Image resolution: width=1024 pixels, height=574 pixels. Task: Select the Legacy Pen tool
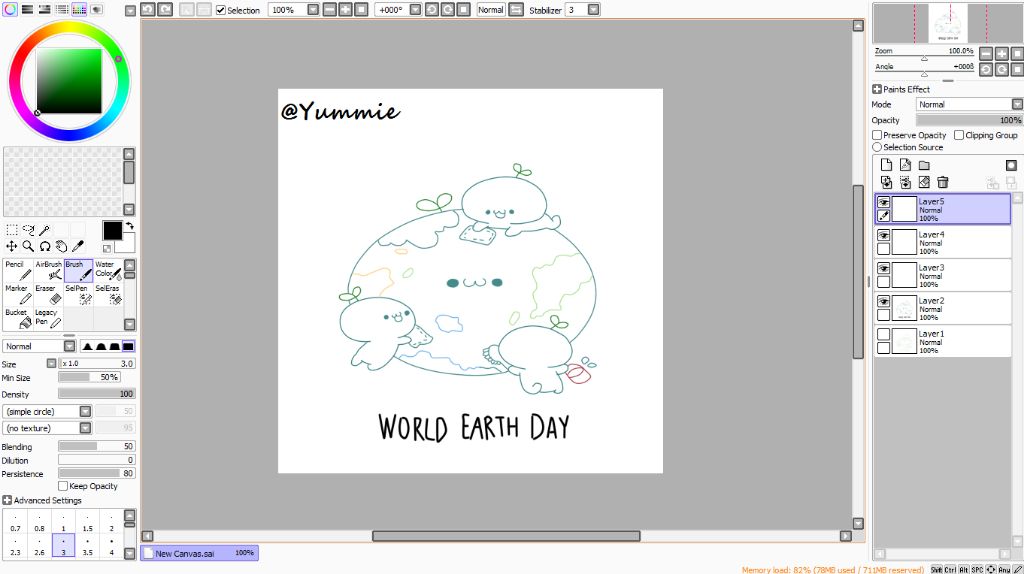pos(48,318)
